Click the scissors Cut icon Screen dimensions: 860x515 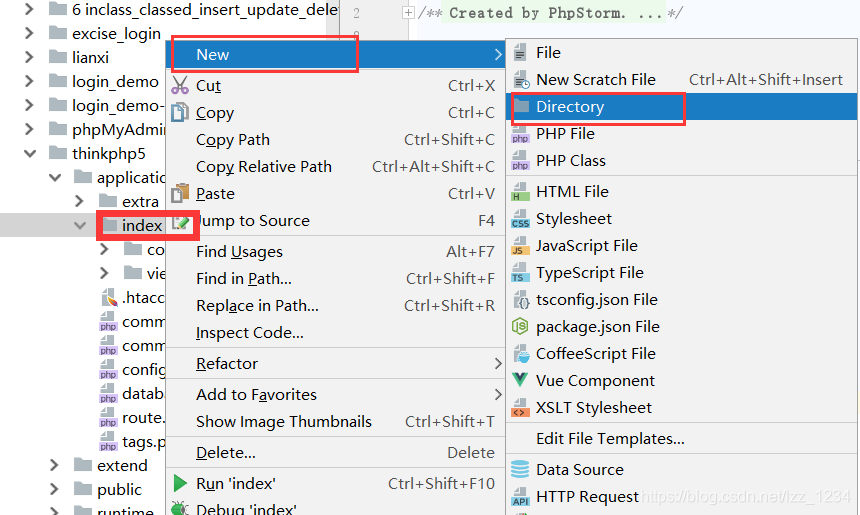[179, 86]
